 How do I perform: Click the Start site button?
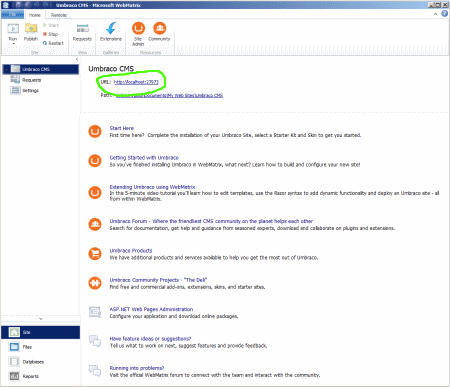pos(50,25)
